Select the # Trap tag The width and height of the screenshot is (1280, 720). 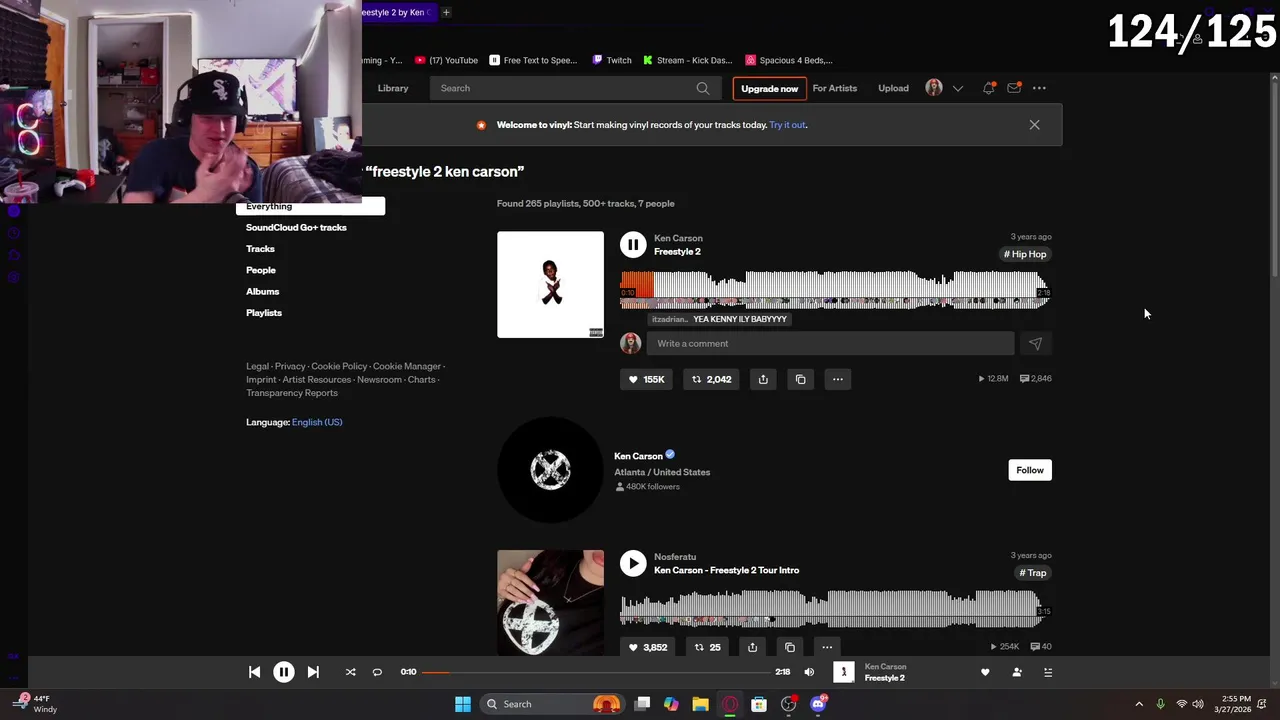click(x=1033, y=573)
